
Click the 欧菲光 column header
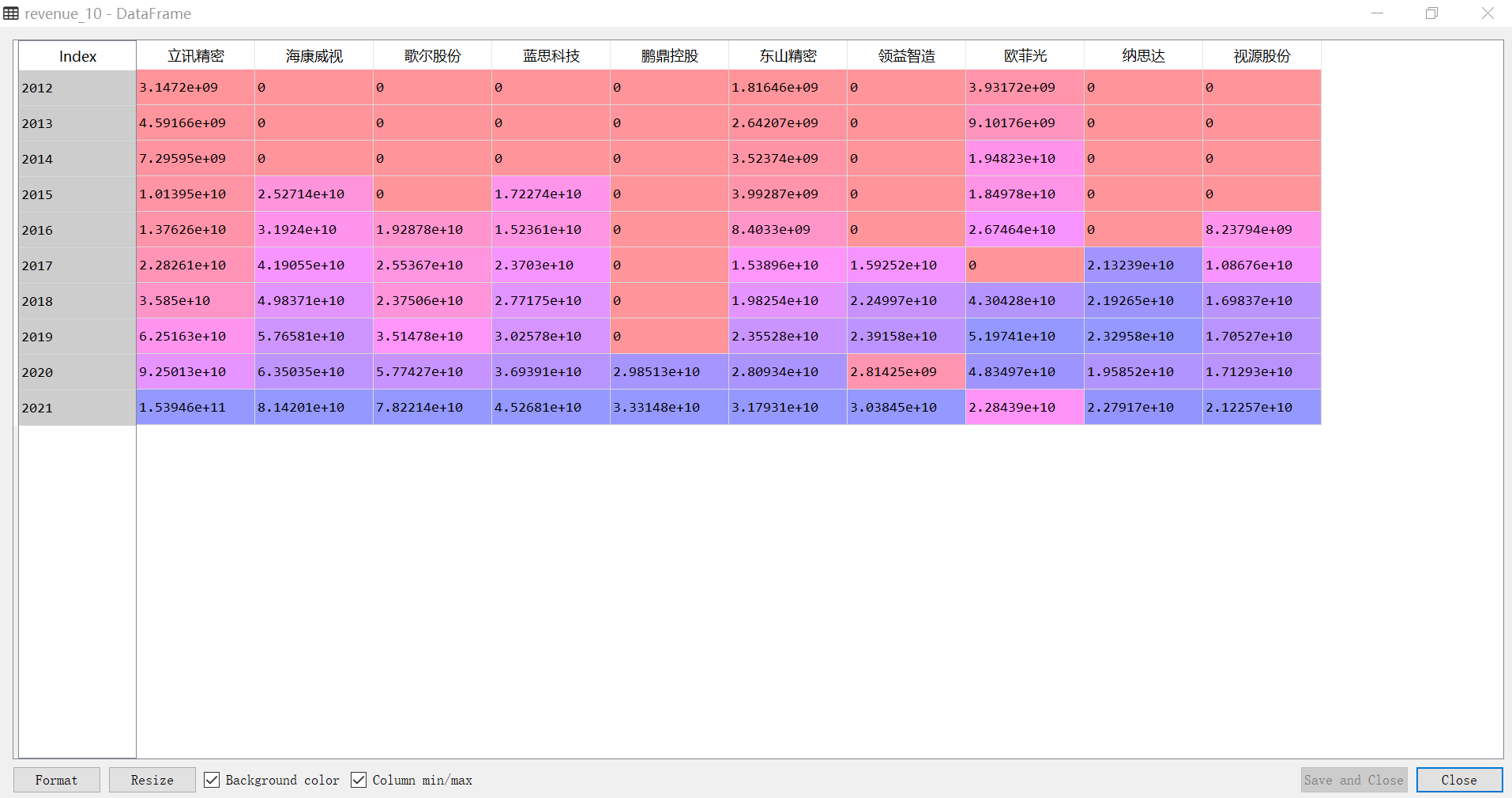point(1025,56)
